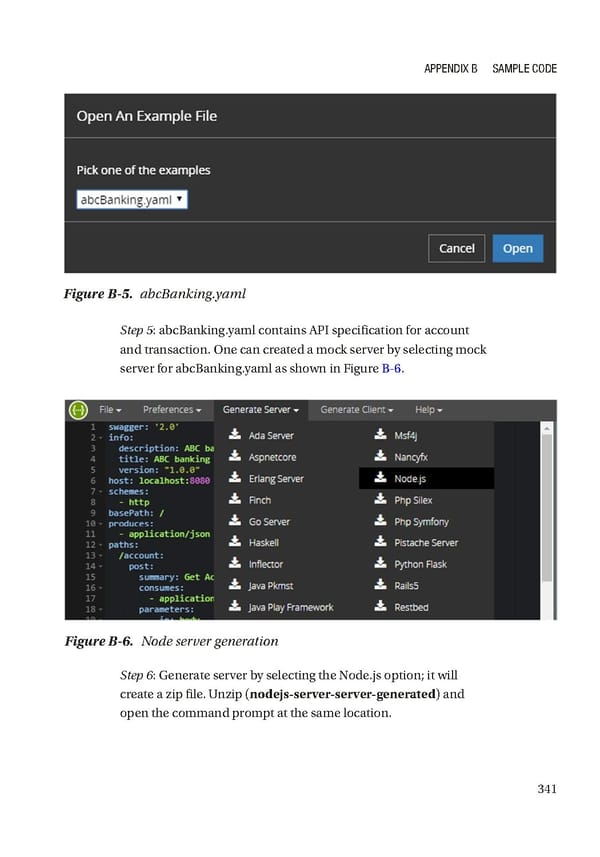Open the Generate Client menu
This screenshot has height=857, width=600.
click(356, 409)
